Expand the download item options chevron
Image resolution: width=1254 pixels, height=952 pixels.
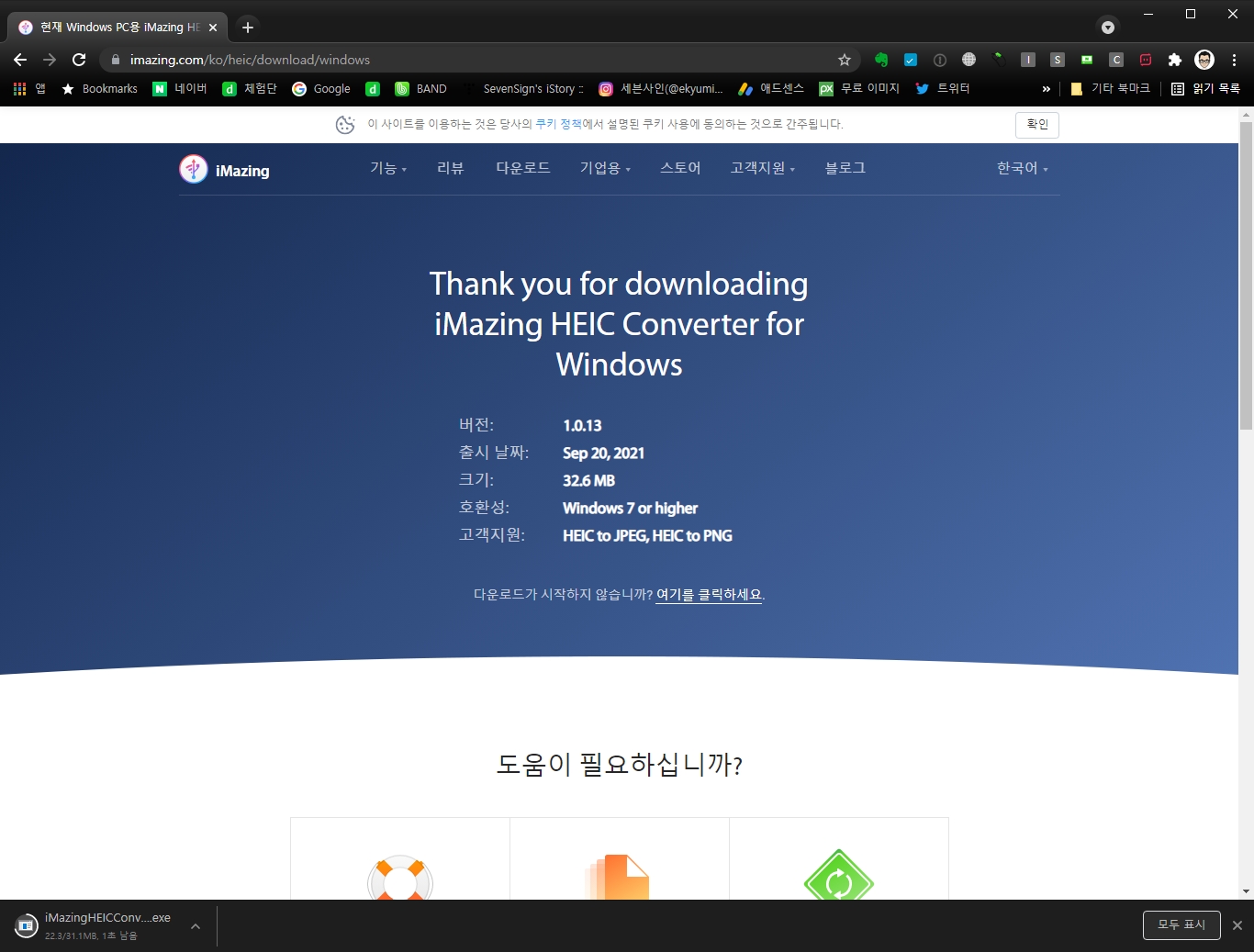point(196,926)
